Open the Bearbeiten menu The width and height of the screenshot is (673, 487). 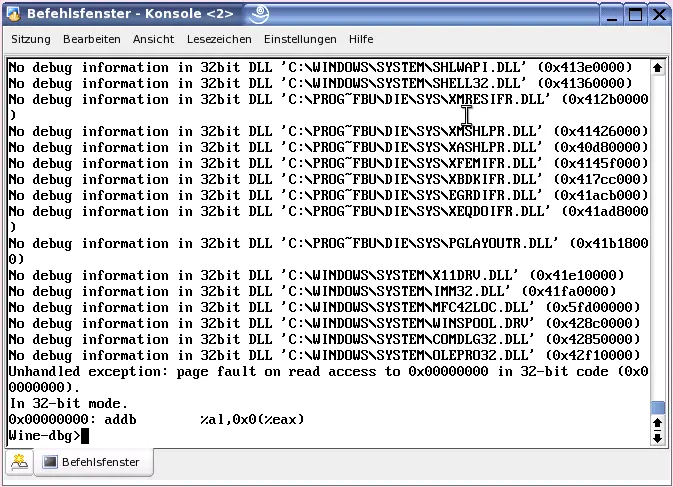pyautogui.click(x=91, y=39)
